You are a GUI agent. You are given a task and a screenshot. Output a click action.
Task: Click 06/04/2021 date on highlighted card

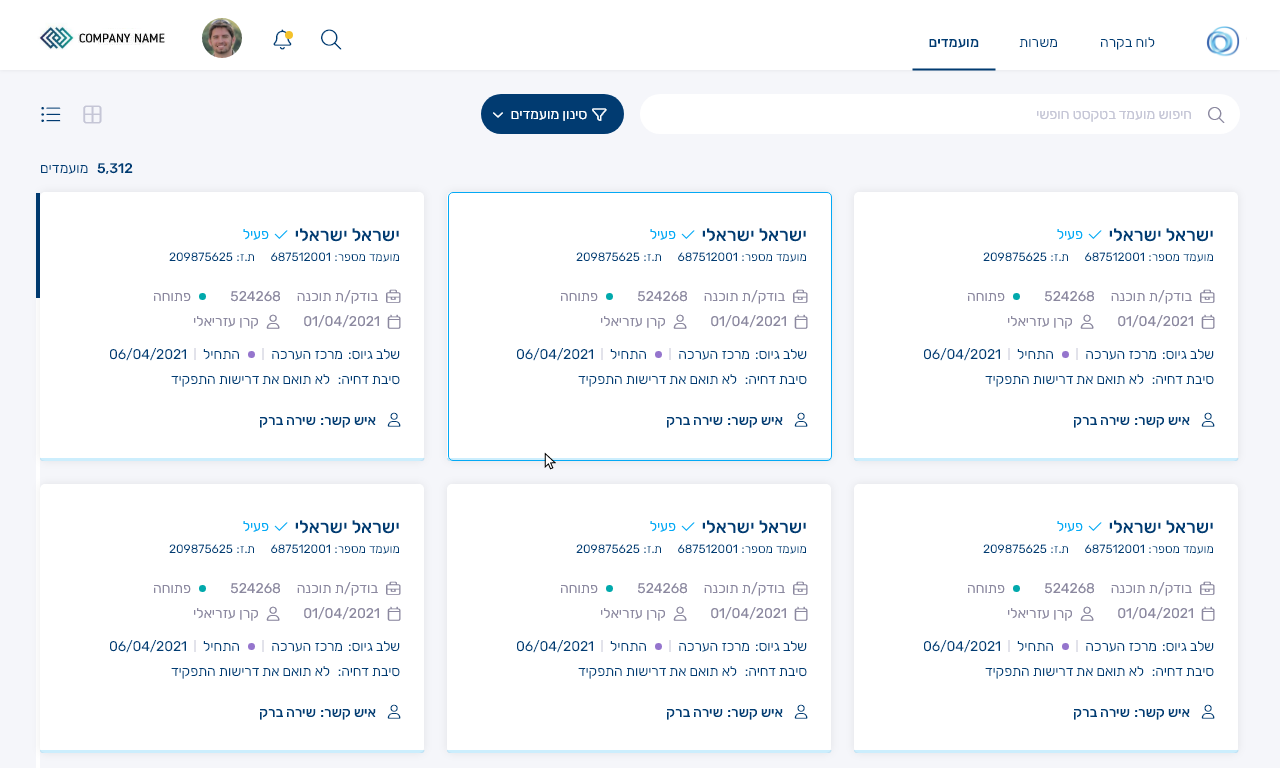[x=555, y=354]
